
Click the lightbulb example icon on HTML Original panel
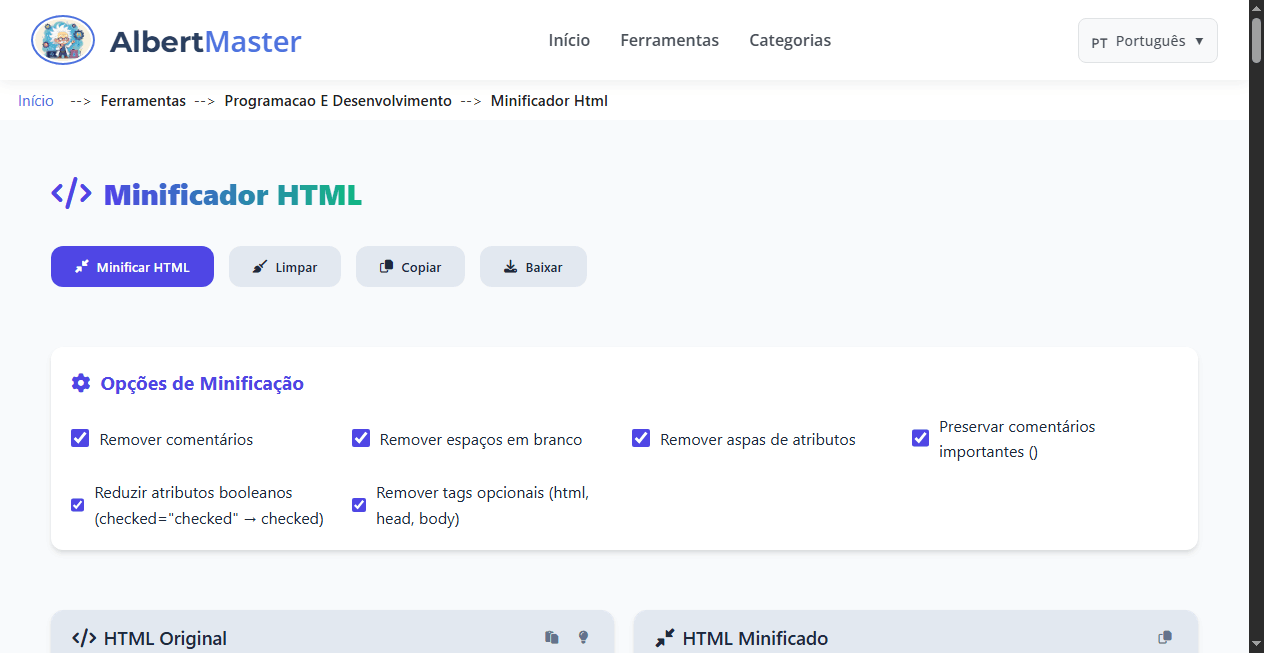pyautogui.click(x=583, y=636)
